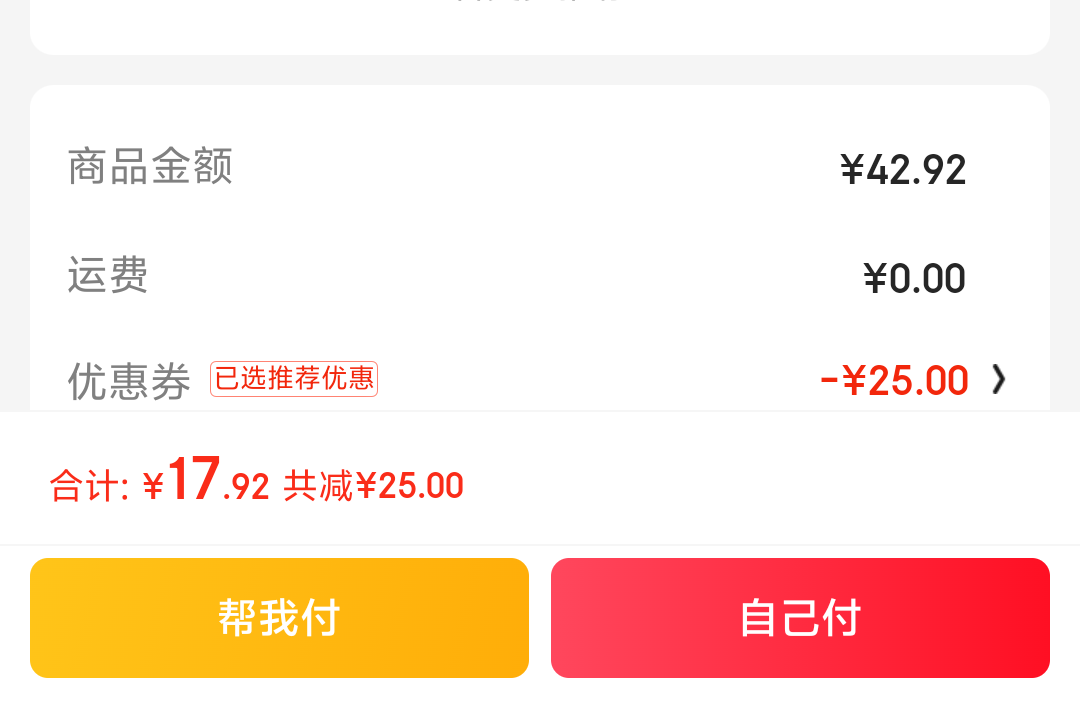Image resolution: width=1080 pixels, height=714 pixels.
Task: Select the ¥42.92 goods amount value
Action: (x=903, y=169)
